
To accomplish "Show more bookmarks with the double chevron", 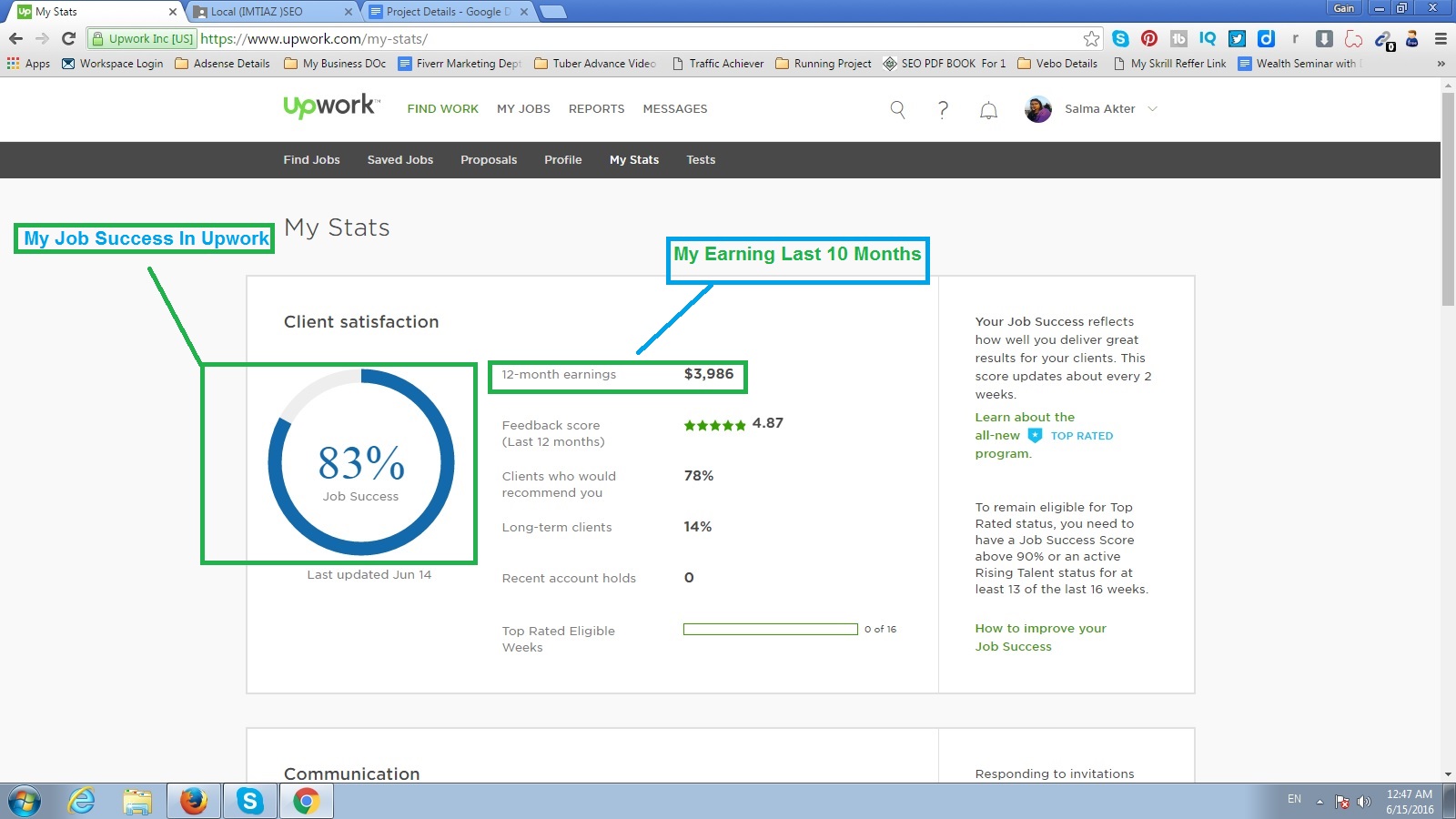I will (1441, 64).
